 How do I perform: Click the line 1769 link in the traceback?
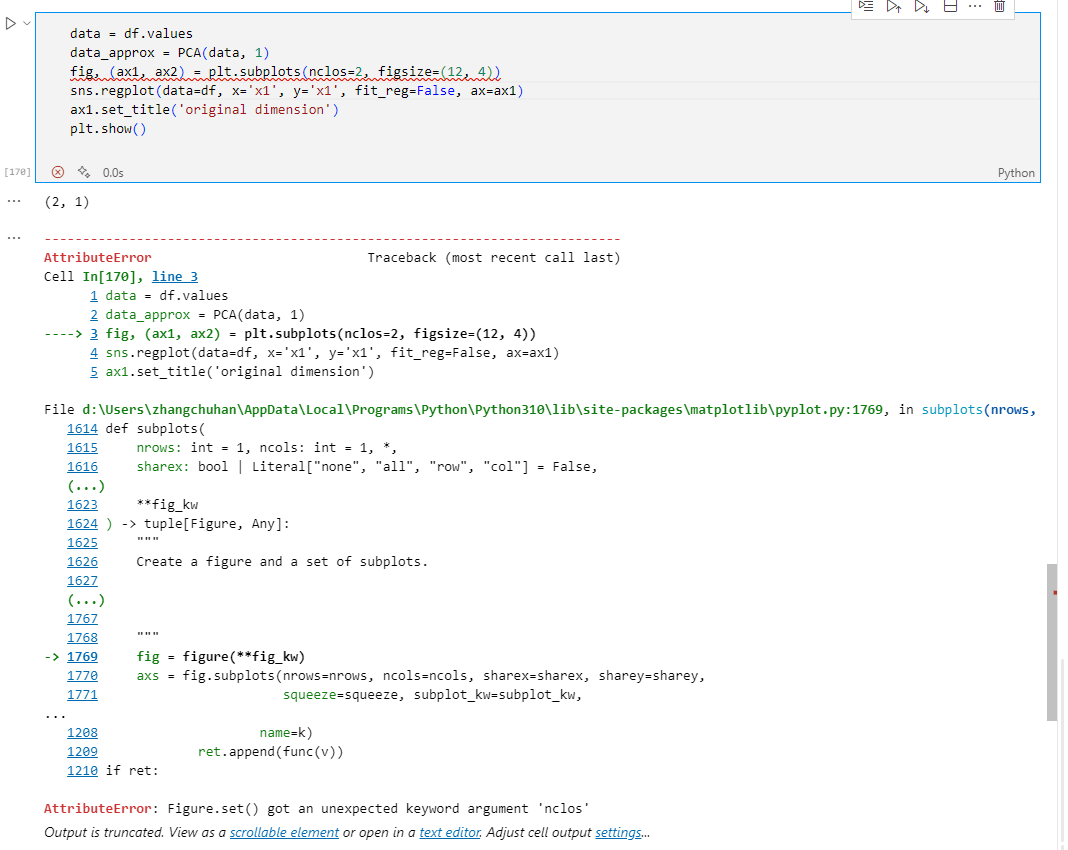[81, 656]
